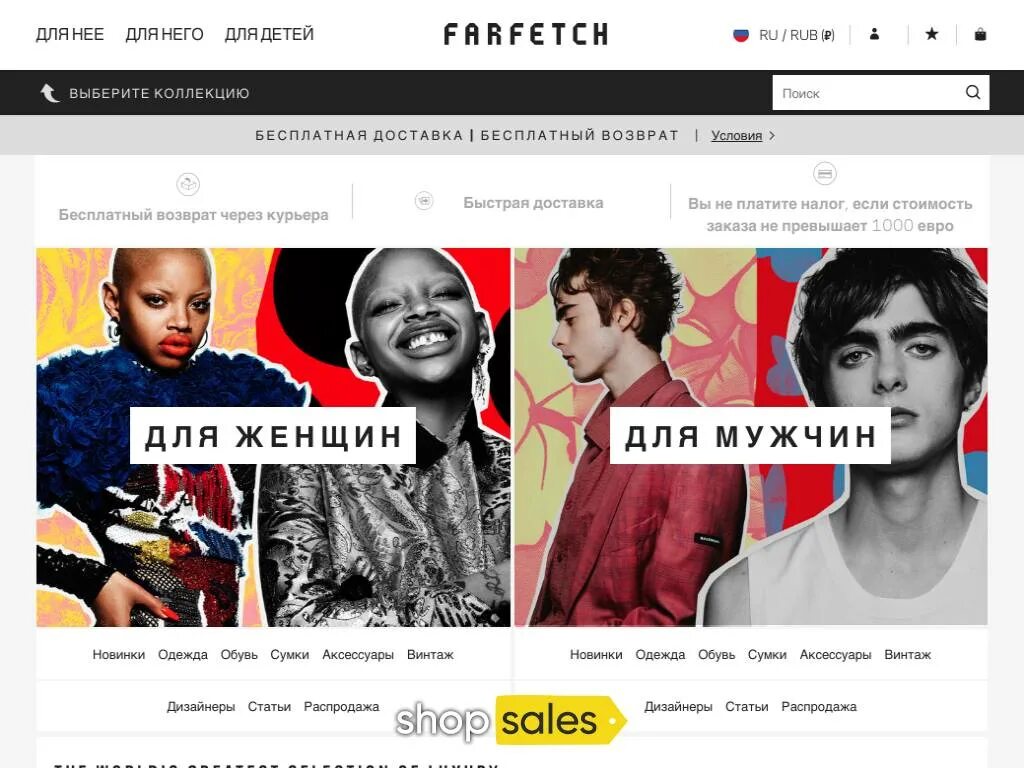The height and width of the screenshot is (768, 1024).
Task: Click the Для женщин banner button
Action: (x=273, y=436)
